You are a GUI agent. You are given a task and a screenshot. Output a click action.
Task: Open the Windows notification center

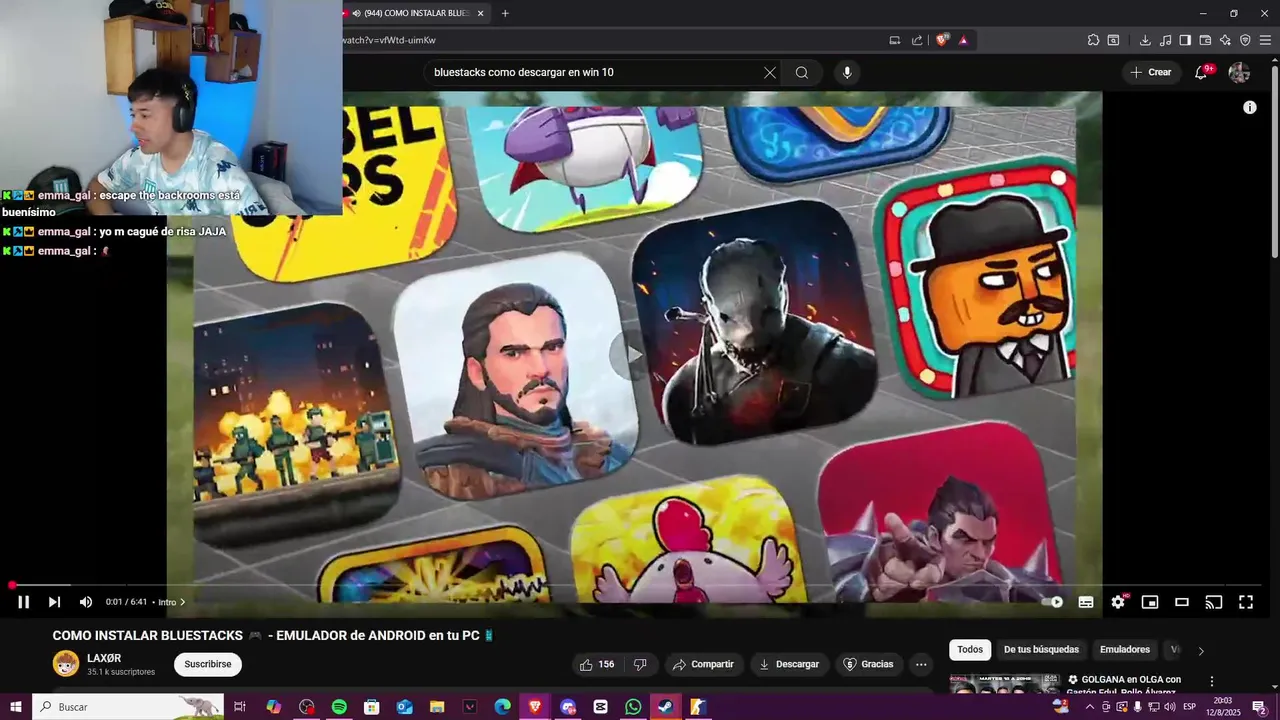pos(1259,707)
